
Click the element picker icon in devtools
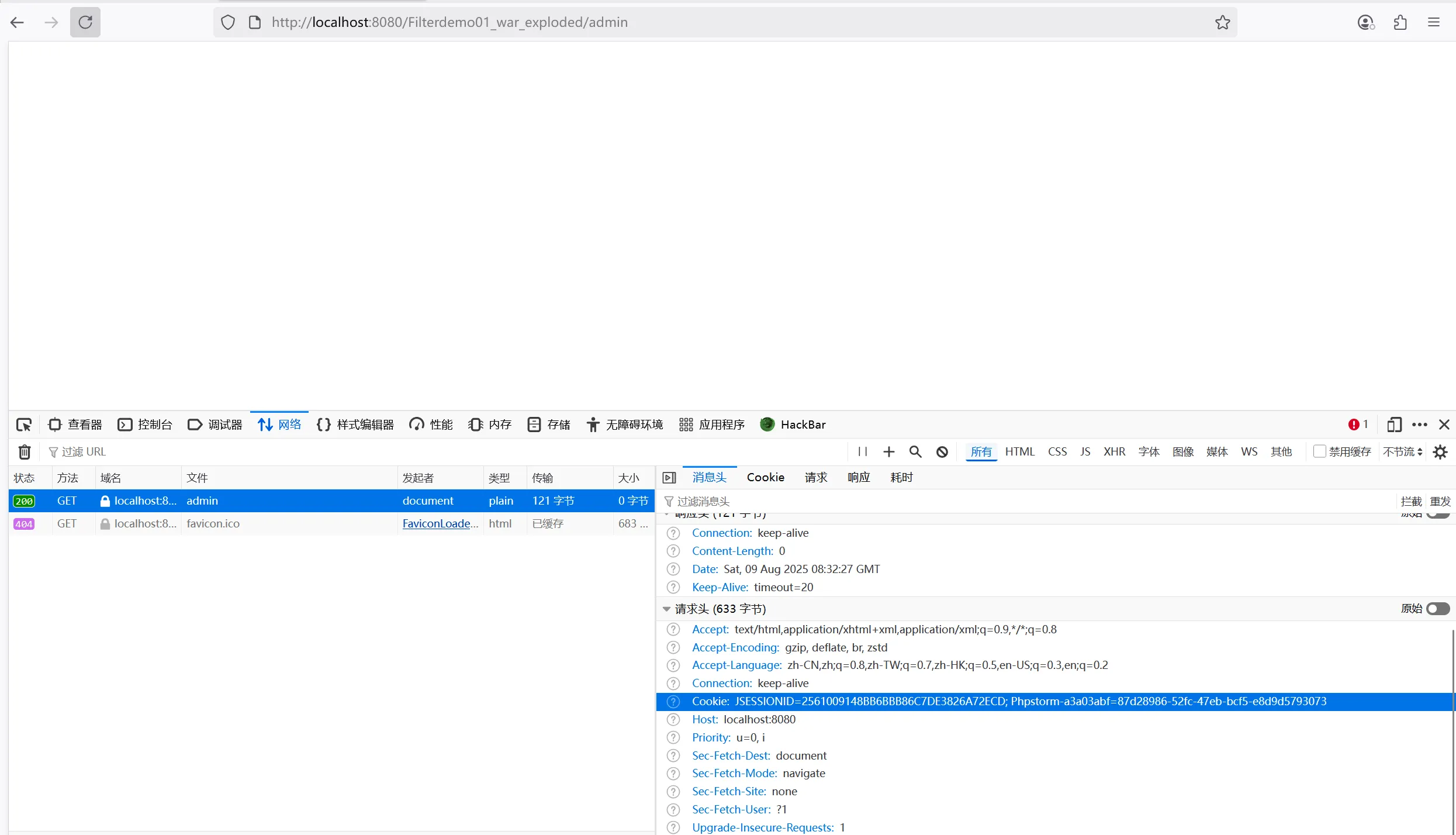(24, 425)
